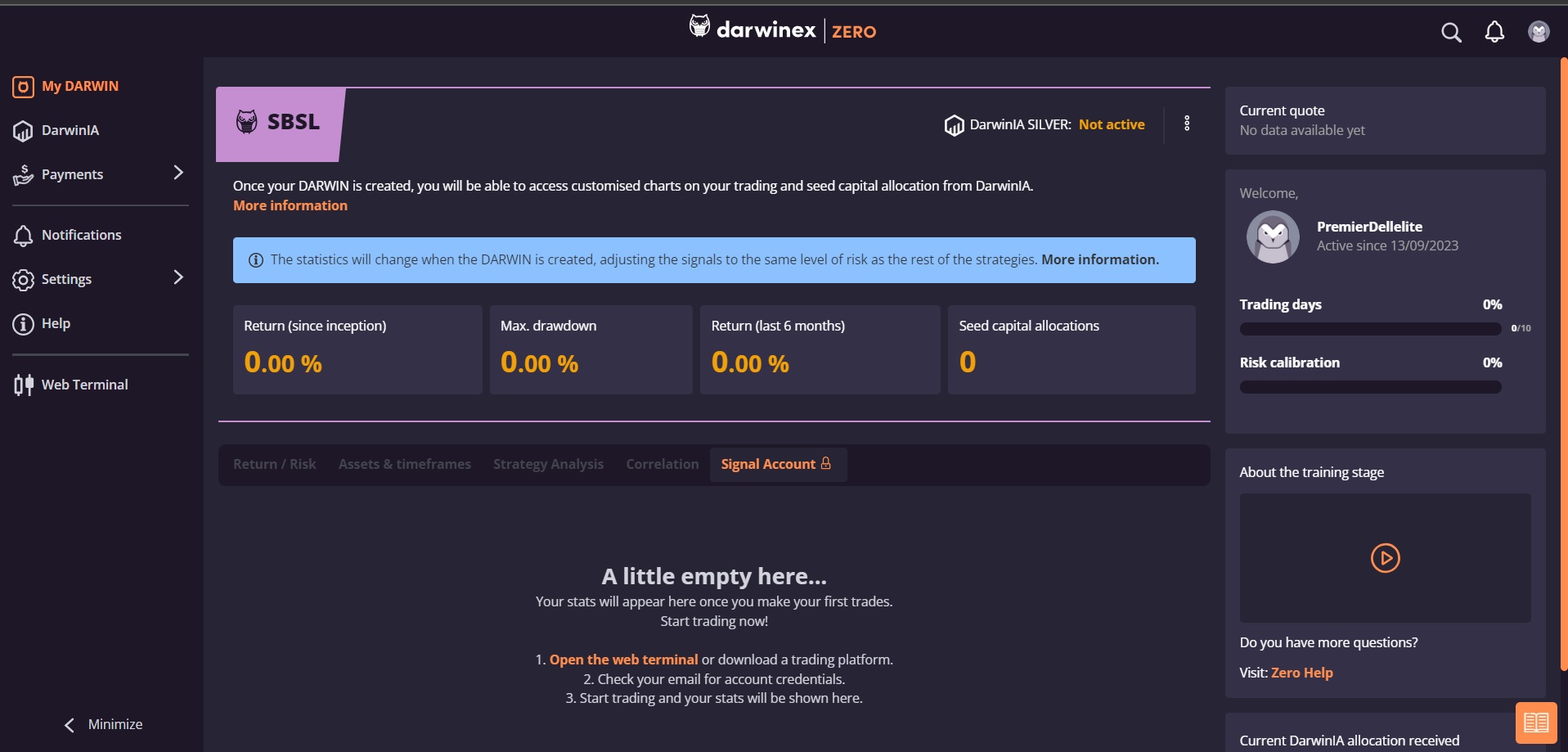The width and height of the screenshot is (1568, 752).
Task: Click the Web Terminal candlestick icon
Action: point(24,385)
